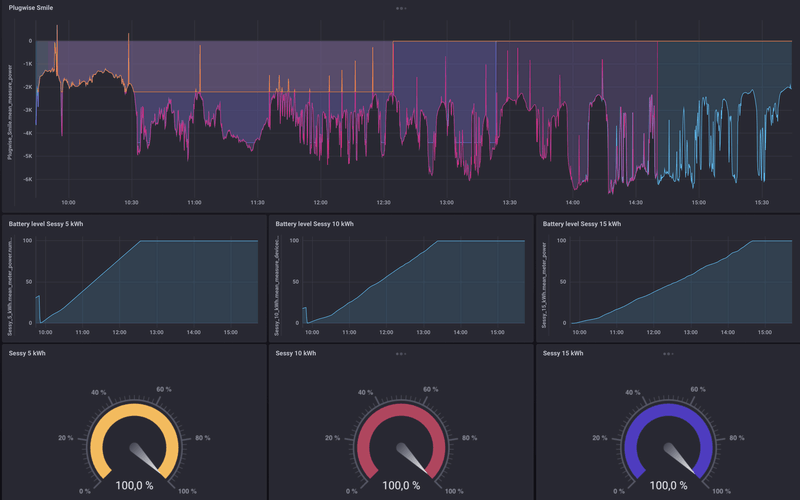This screenshot has height=500, width=800.
Task: Click the -6K label on Plugwise Smile y-axis
Action: coord(27,179)
